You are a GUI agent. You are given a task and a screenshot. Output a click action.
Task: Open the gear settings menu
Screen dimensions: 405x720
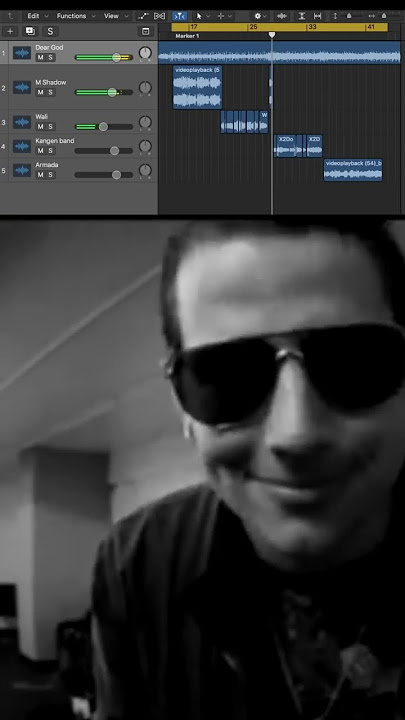260,16
